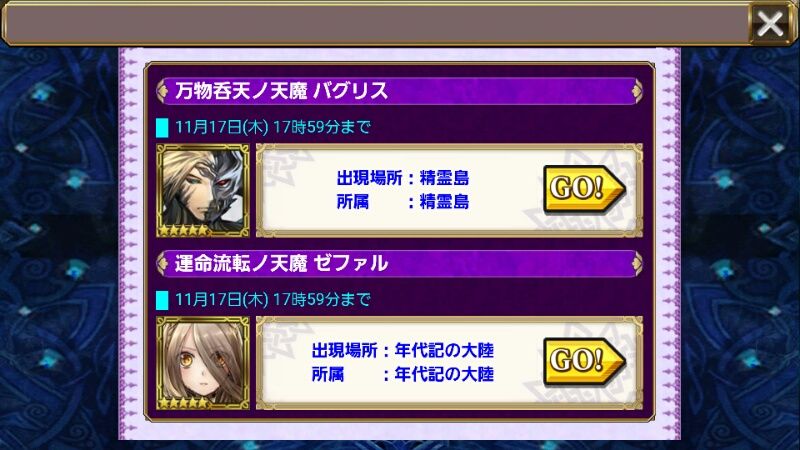The image size is (800, 450).
Task: Click the 所属：年代記の大陸 affiliation text
Action: (403, 374)
